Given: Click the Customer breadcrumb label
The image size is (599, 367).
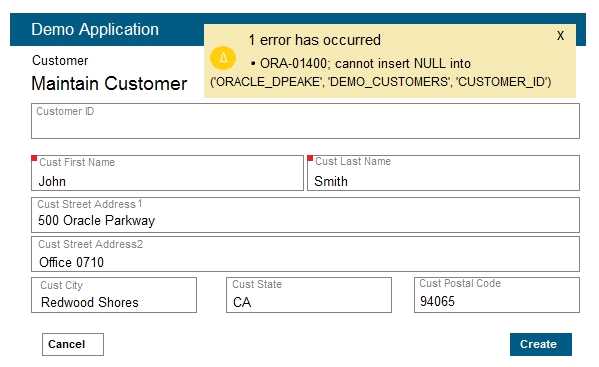Looking at the screenshot, I should pyautogui.click(x=60, y=60).
